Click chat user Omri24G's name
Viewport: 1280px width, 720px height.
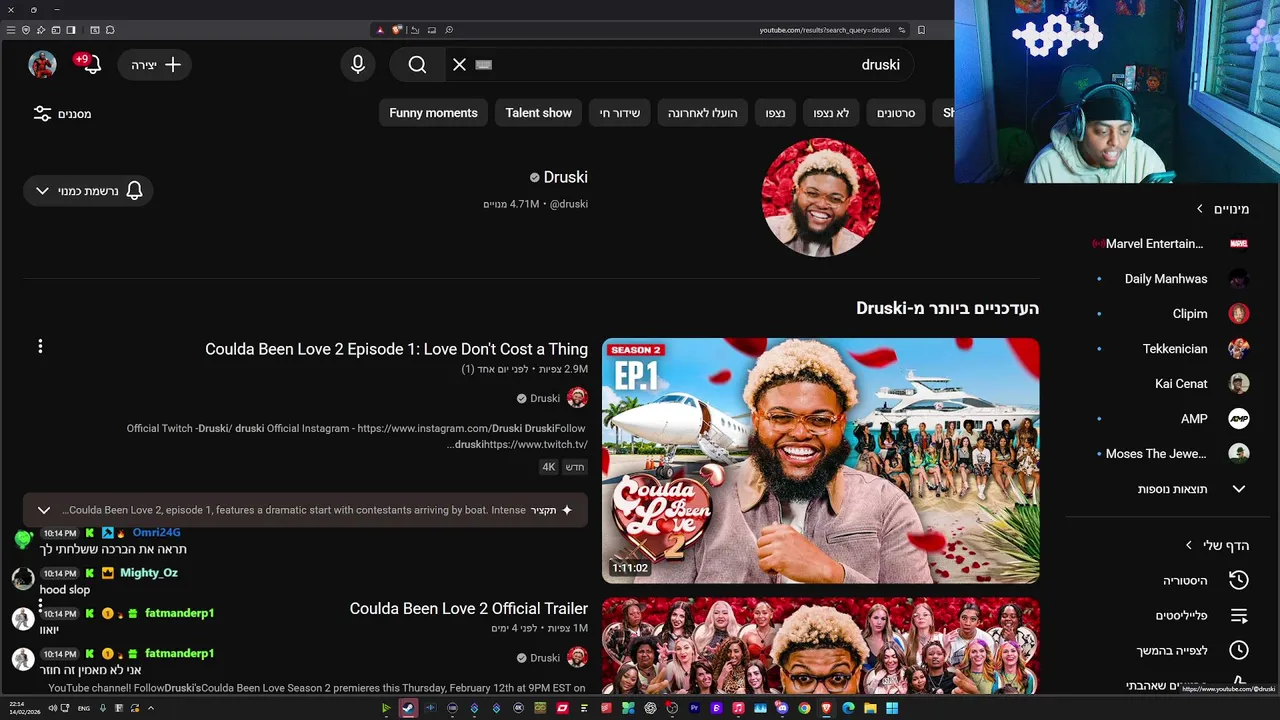pyautogui.click(x=156, y=533)
